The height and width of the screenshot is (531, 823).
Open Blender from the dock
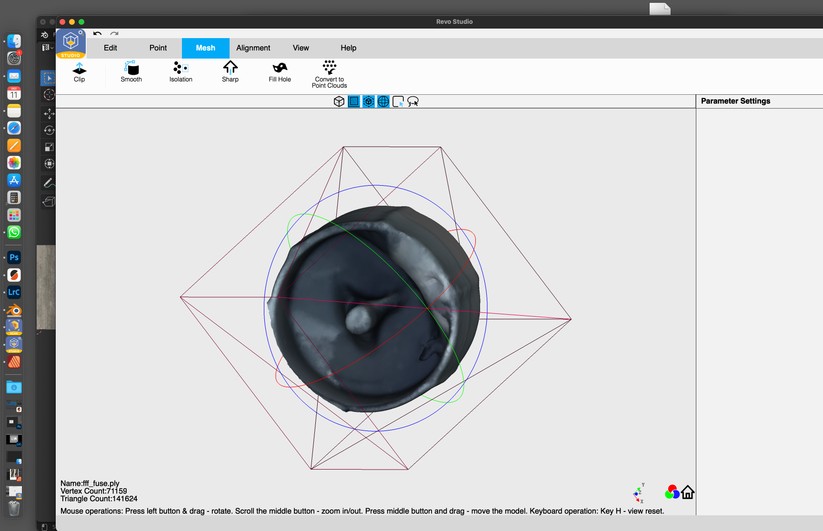14,310
